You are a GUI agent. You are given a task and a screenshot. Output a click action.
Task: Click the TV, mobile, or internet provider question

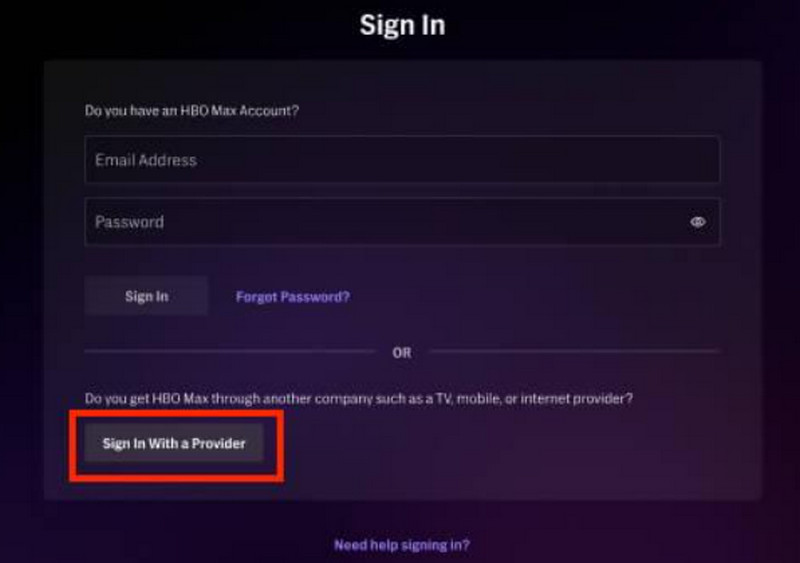359,398
